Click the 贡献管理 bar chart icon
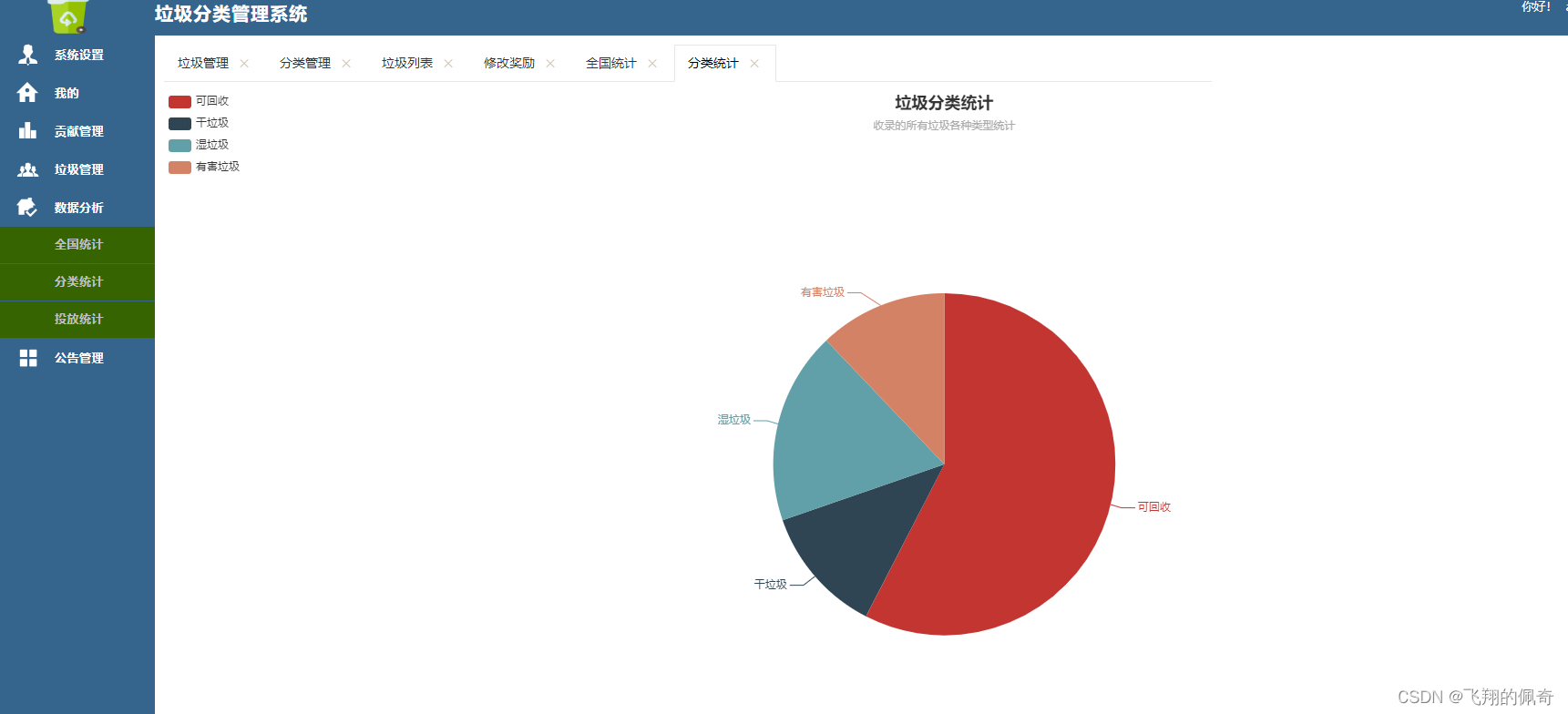The image size is (1568, 714). [x=28, y=131]
